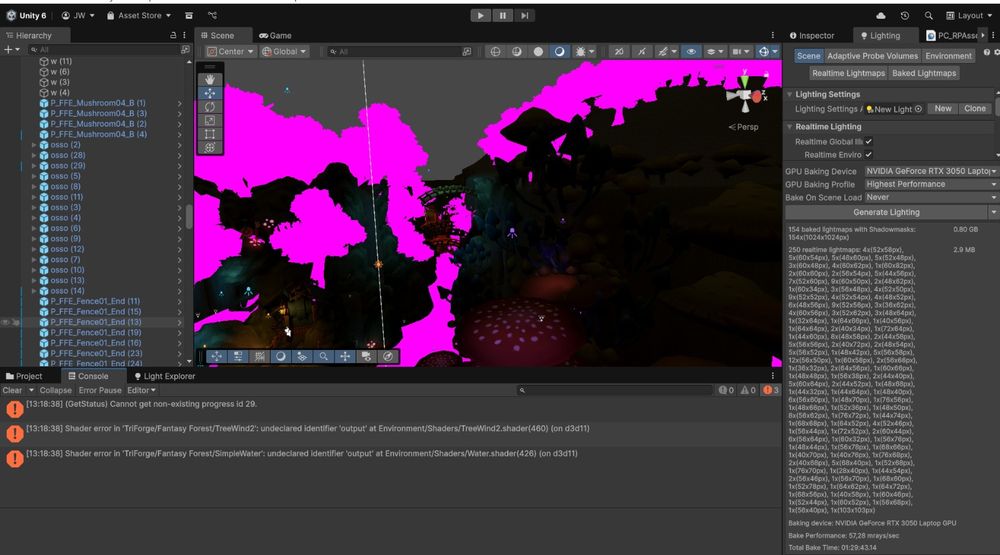The height and width of the screenshot is (555, 1000).
Task: Open the global search magnifier icon
Action: pyautogui.click(x=929, y=15)
